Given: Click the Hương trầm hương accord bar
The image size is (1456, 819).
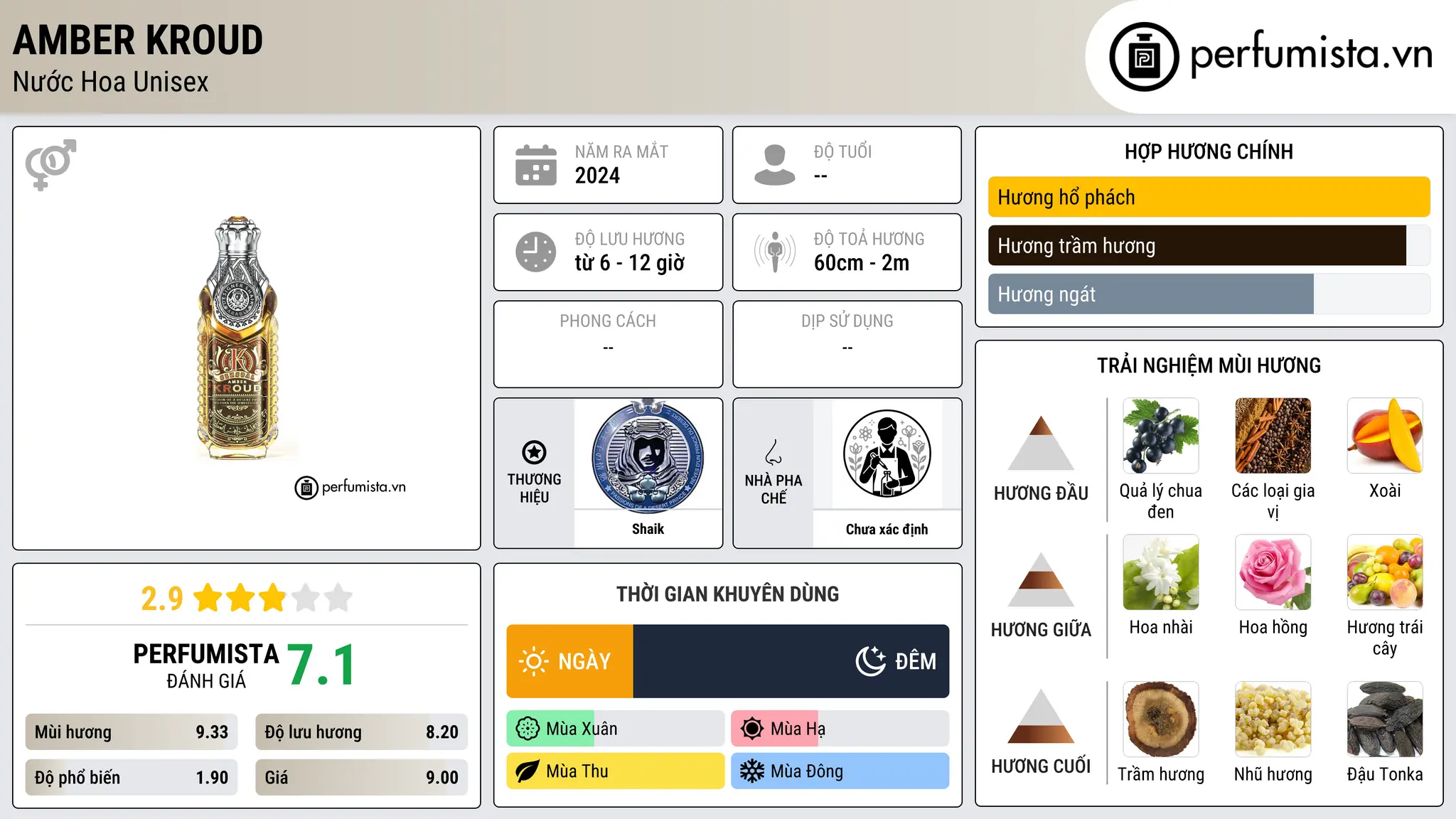Looking at the screenshot, I should click(x=1209, y=245).
